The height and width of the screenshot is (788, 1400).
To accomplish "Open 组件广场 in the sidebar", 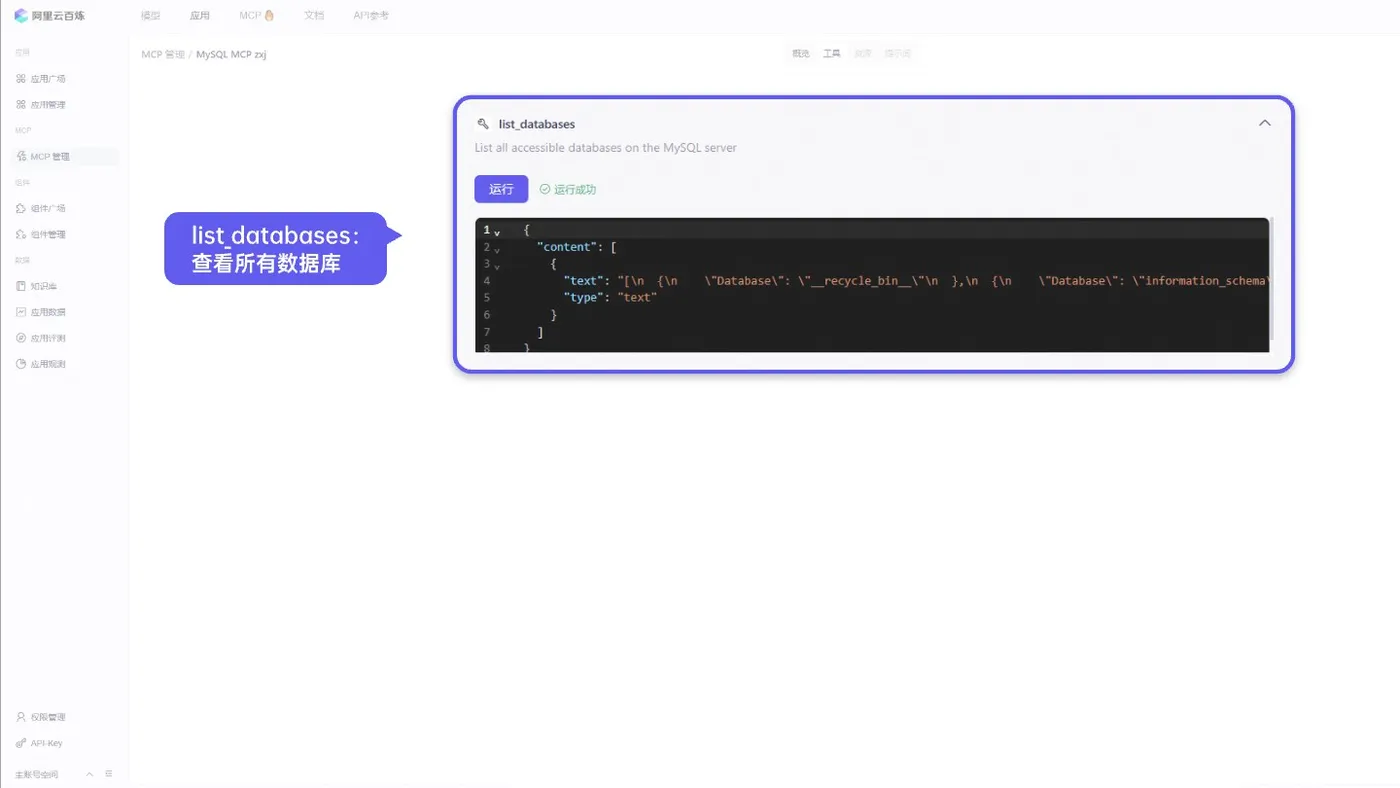I will pos(41,209).
